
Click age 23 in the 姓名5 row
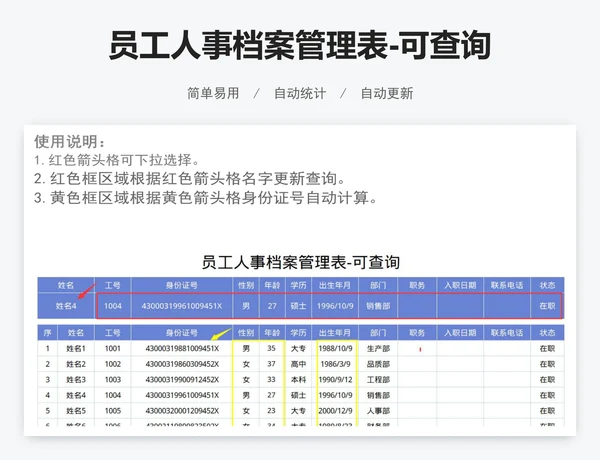271,411
